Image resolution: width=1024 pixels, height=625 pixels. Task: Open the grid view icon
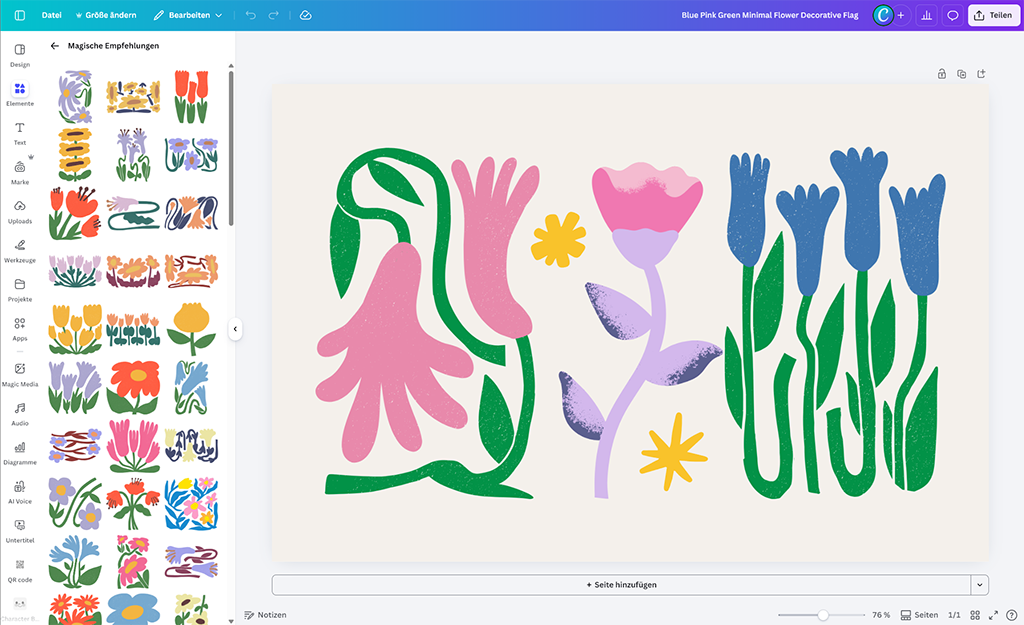[975, 615]
